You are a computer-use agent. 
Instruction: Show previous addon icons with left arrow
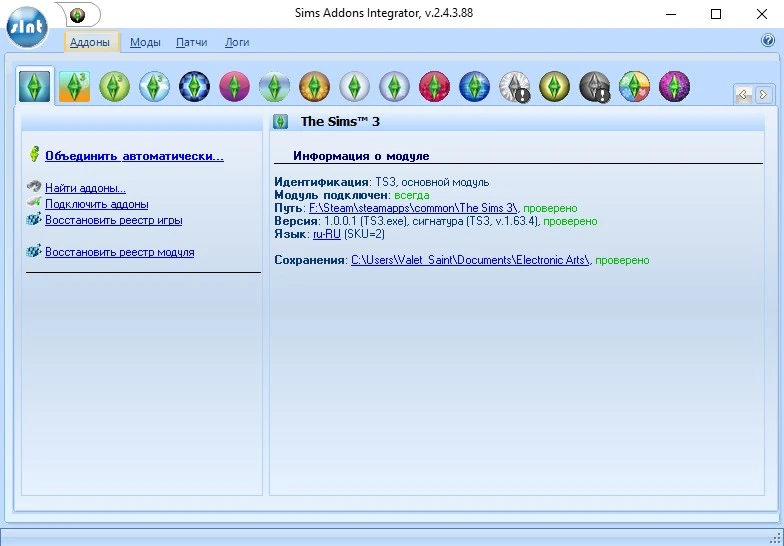744,94
